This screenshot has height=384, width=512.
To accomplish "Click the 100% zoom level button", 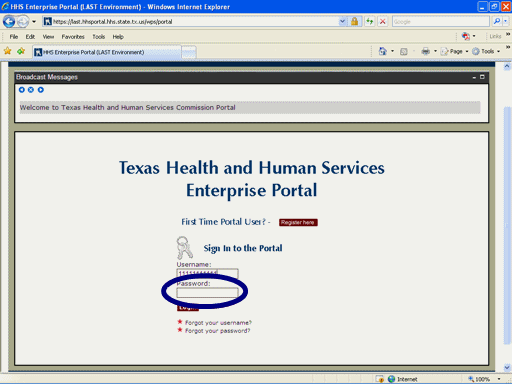I will (x=479, y=379).
